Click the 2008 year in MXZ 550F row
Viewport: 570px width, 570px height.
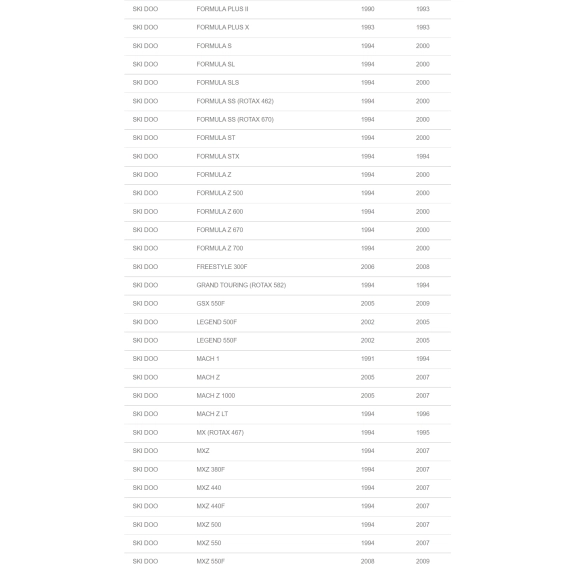coord(367,562)
